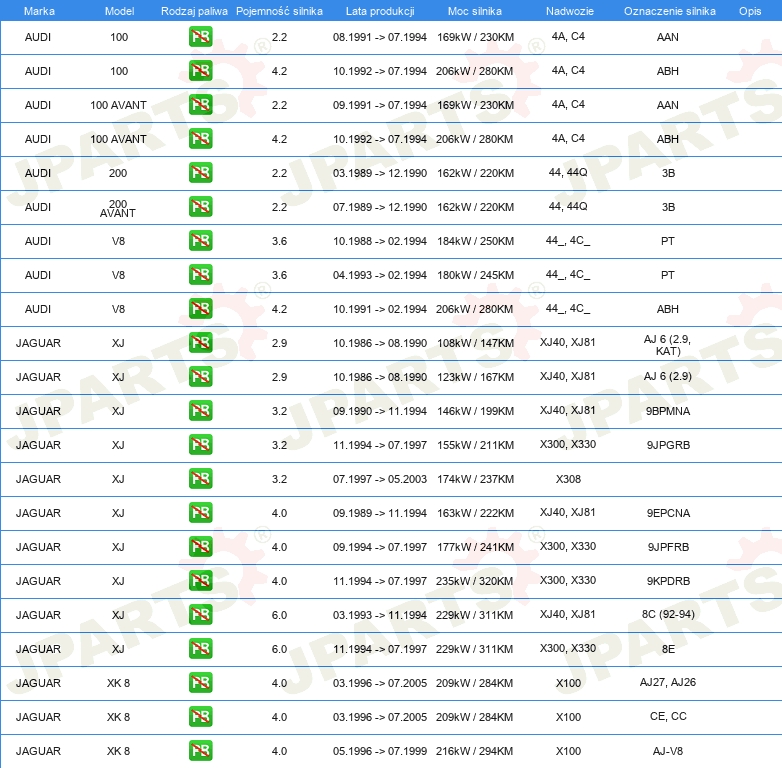Click the fuel icon in the AUDI 100 ABH row

click(x=200, y=71)
